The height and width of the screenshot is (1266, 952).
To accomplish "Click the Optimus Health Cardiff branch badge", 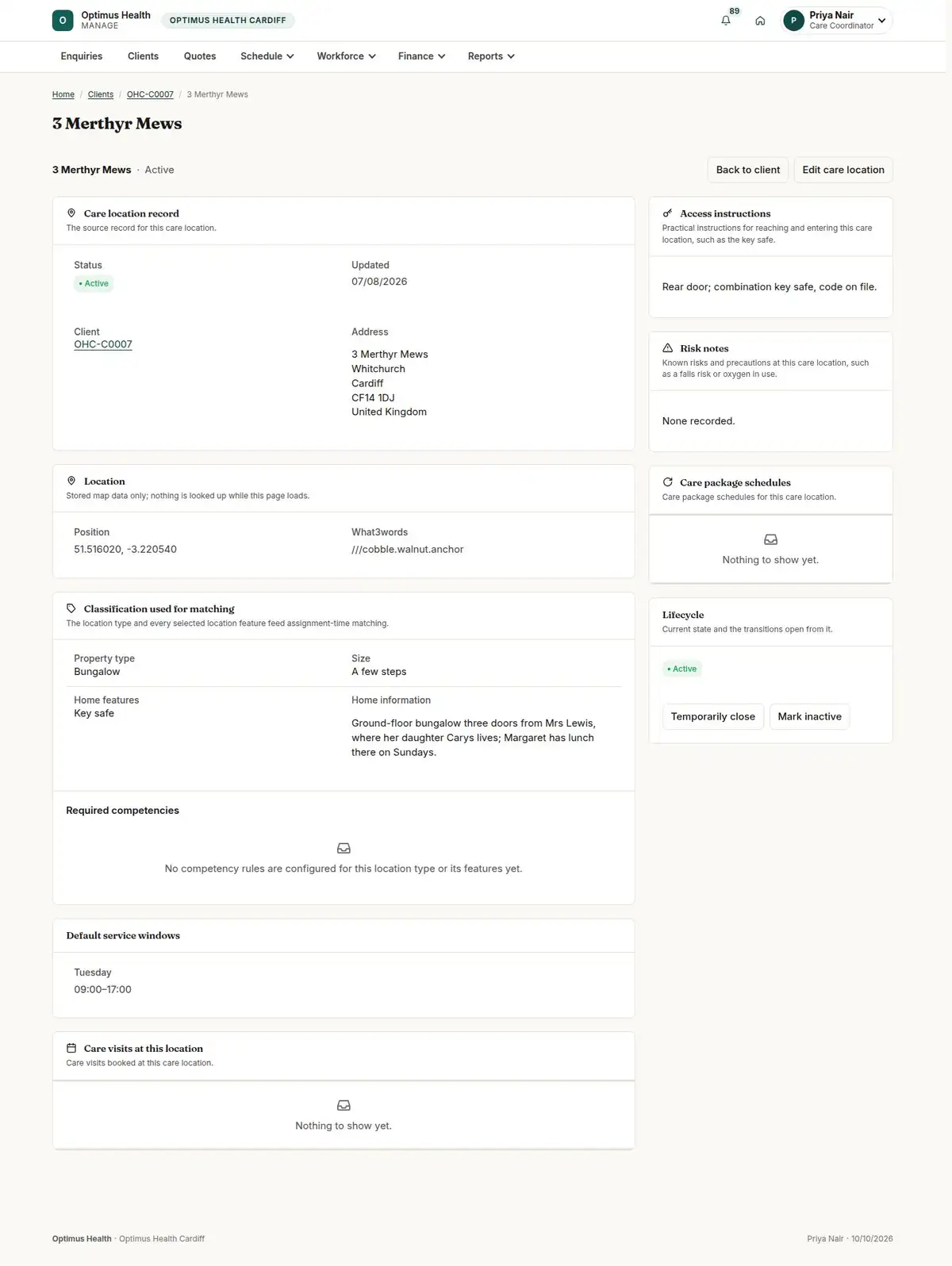I will tap(228, 21).
